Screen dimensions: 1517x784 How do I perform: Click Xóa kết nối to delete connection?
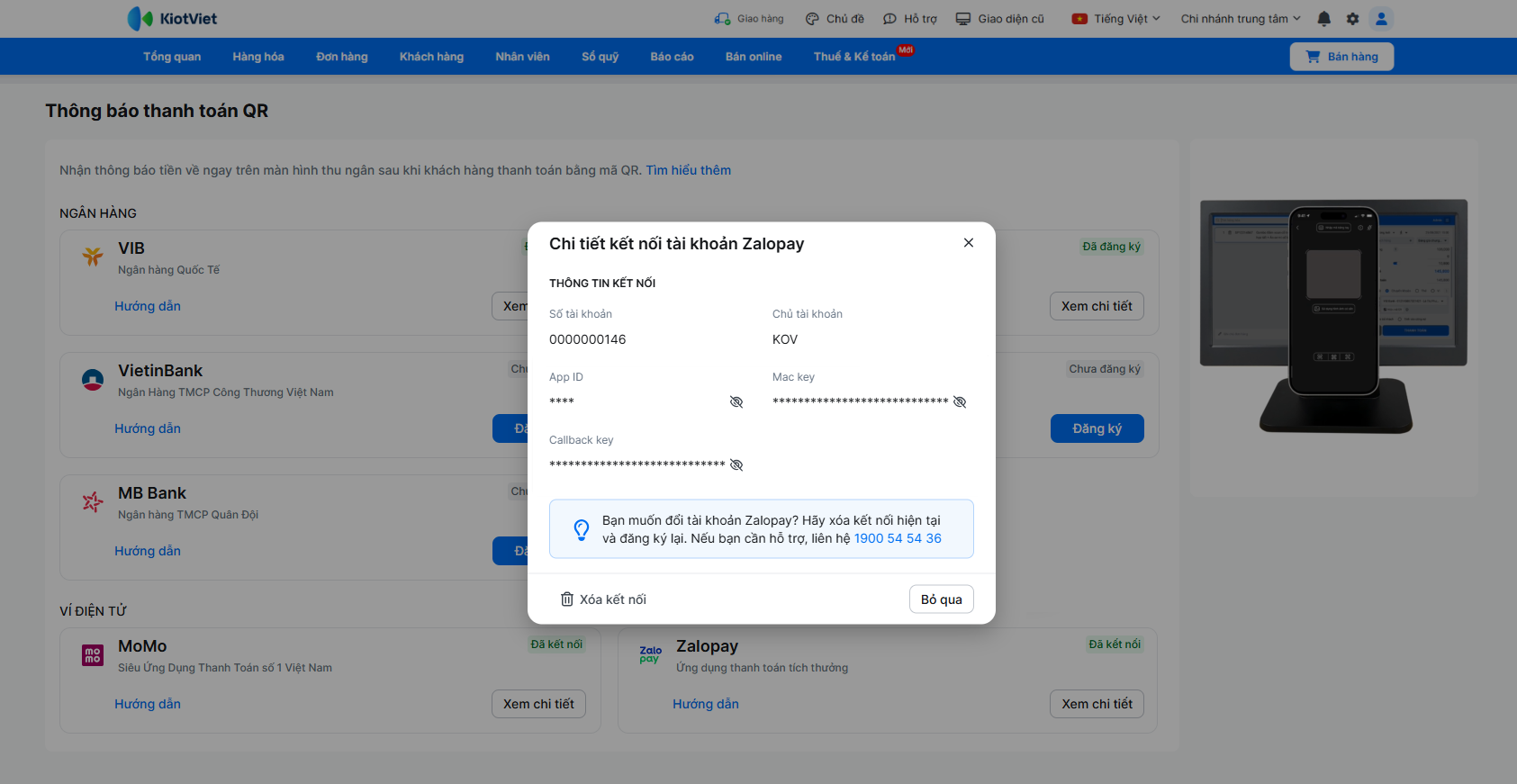603,599
